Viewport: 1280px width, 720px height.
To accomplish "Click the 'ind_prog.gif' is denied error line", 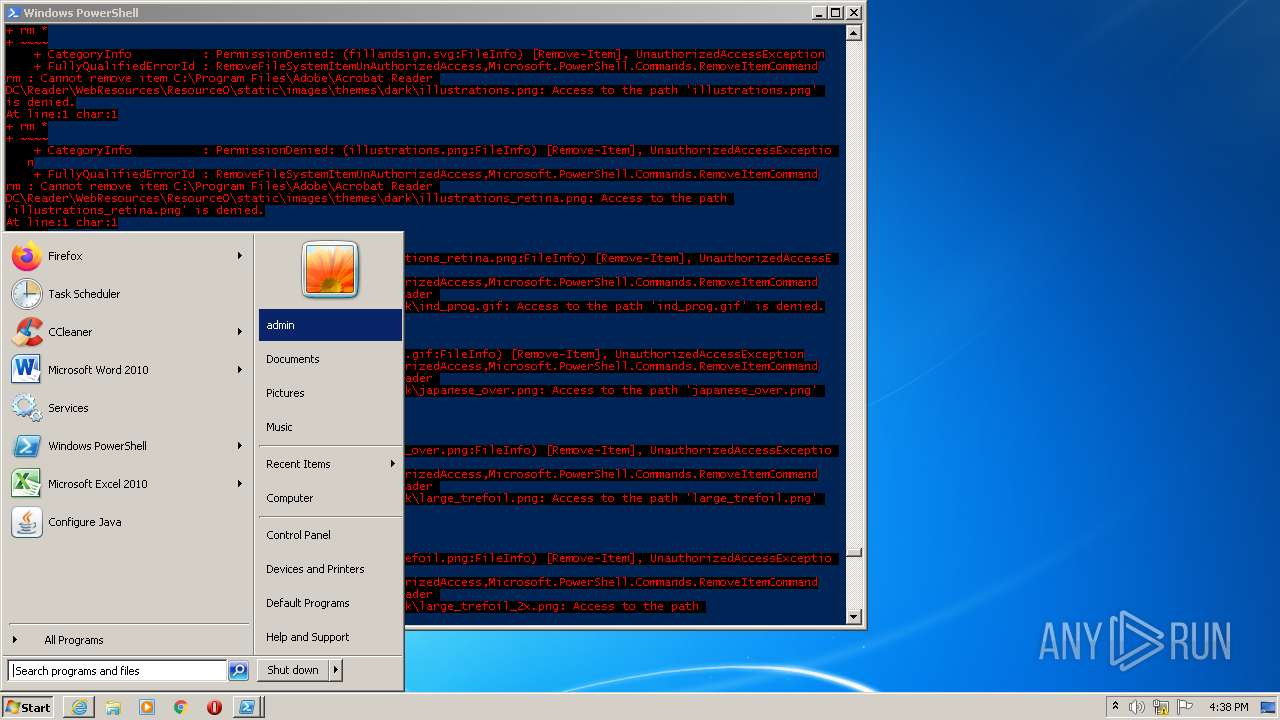I will [x=615, y=306].
